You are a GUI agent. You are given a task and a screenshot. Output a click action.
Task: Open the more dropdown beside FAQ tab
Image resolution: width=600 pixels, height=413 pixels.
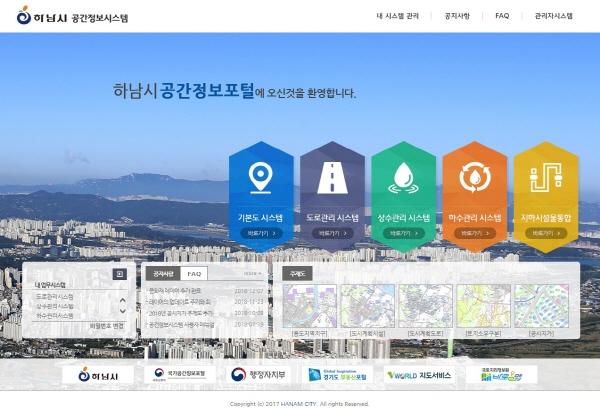click(252, 273)
